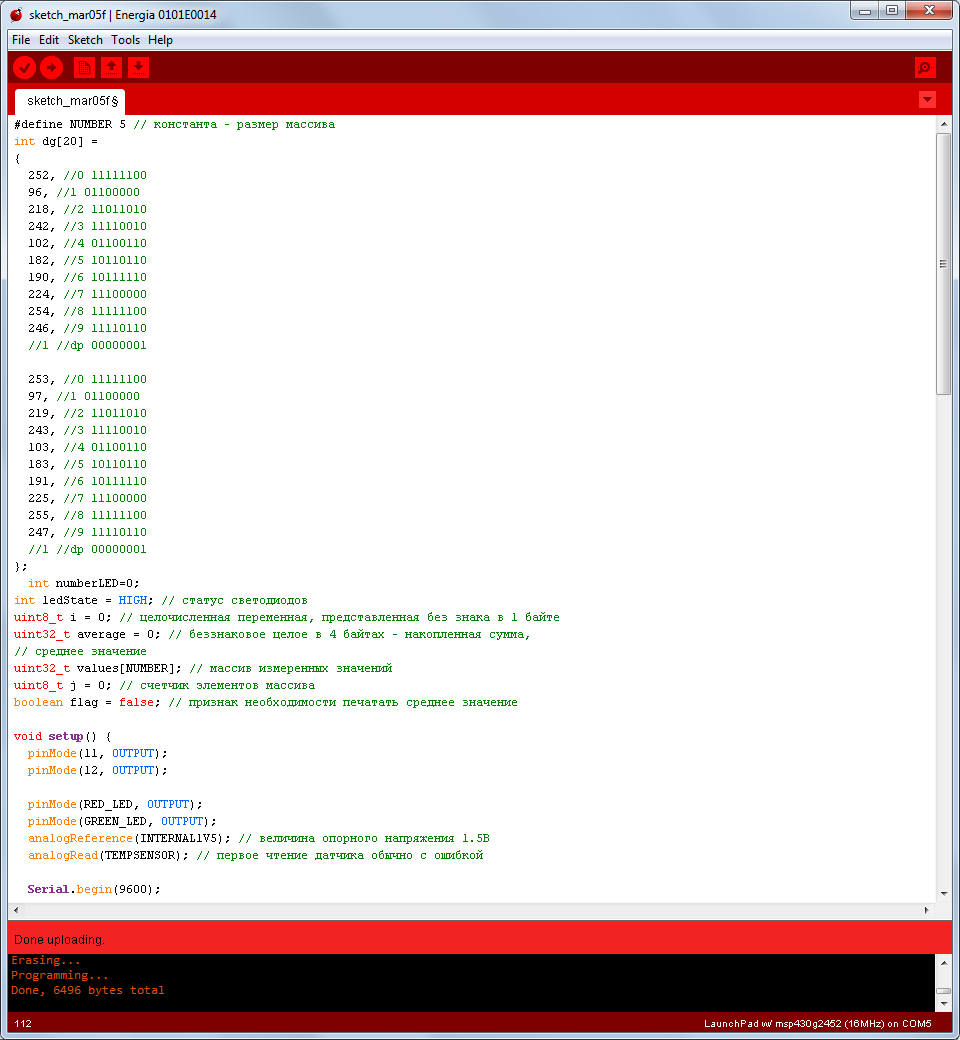The height and width of the screenshot is (1040, 960).
Task: Click the '#define NUMBER 5' line
Action: click(x=174, y=125)
